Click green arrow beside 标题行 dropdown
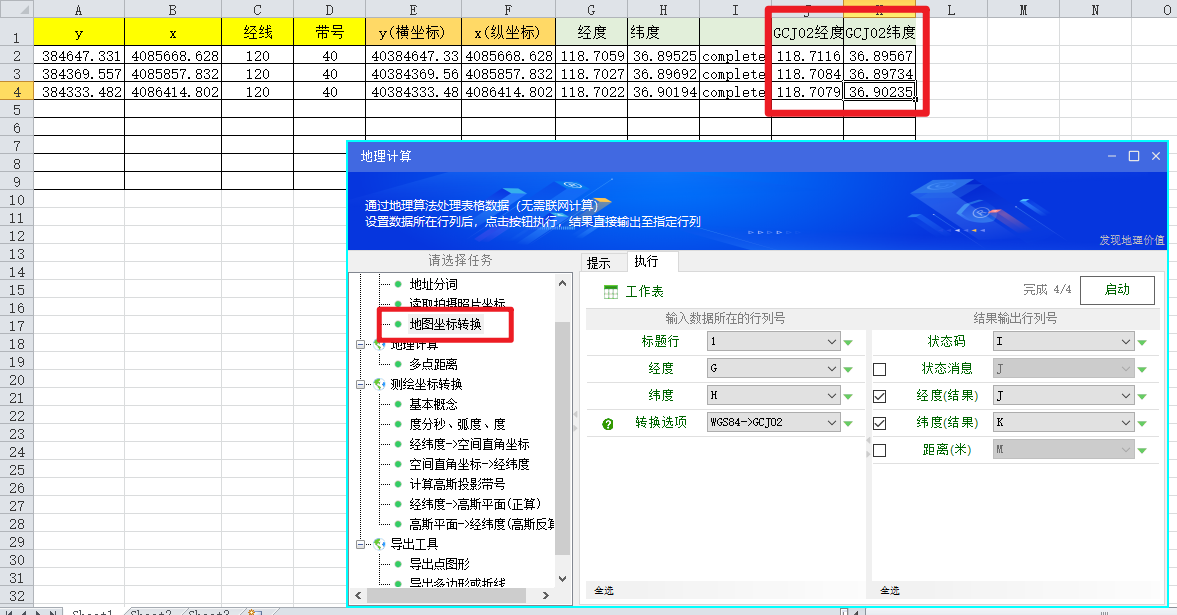The width and height of the screenshot is (1177, 615). (848, 342)
